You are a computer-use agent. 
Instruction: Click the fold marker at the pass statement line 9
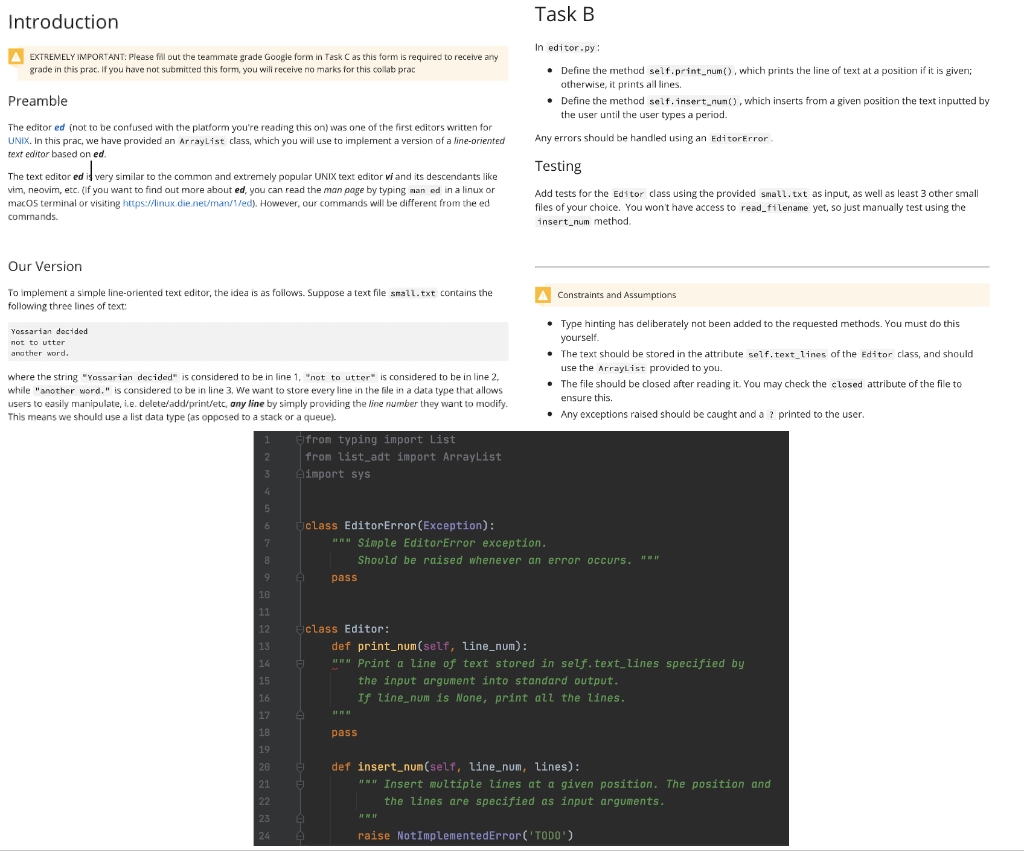298,577
